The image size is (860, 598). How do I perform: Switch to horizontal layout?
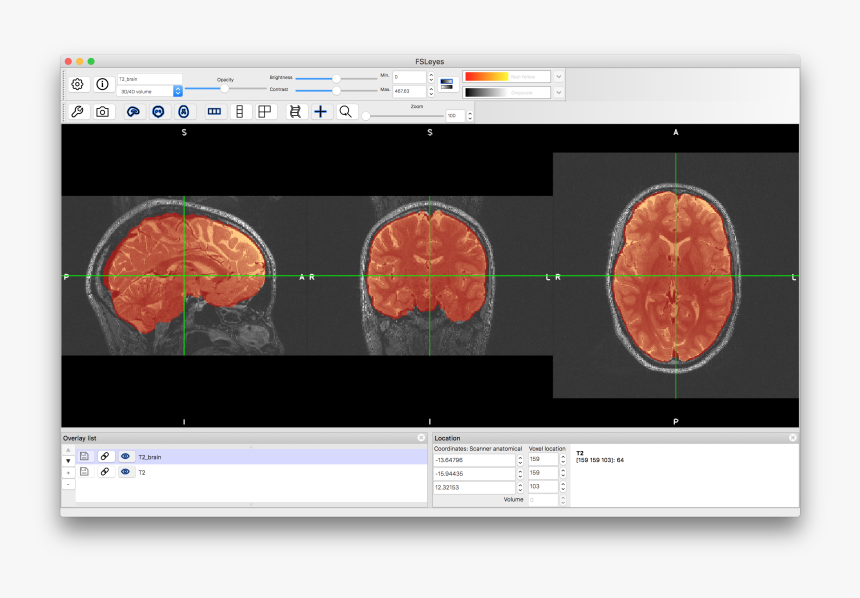click(x=215, y=112)
